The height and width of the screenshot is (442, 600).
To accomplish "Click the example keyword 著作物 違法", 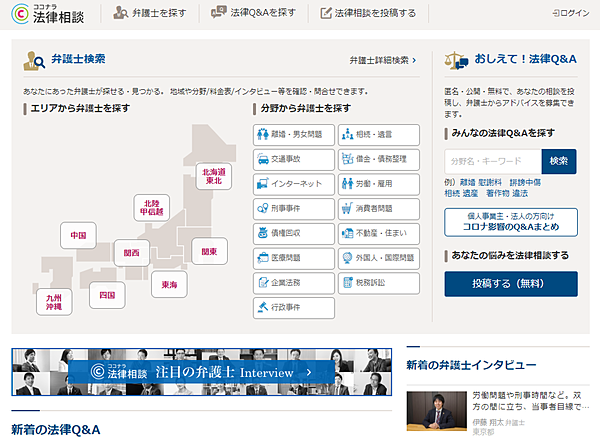I will tap(507, 194).
